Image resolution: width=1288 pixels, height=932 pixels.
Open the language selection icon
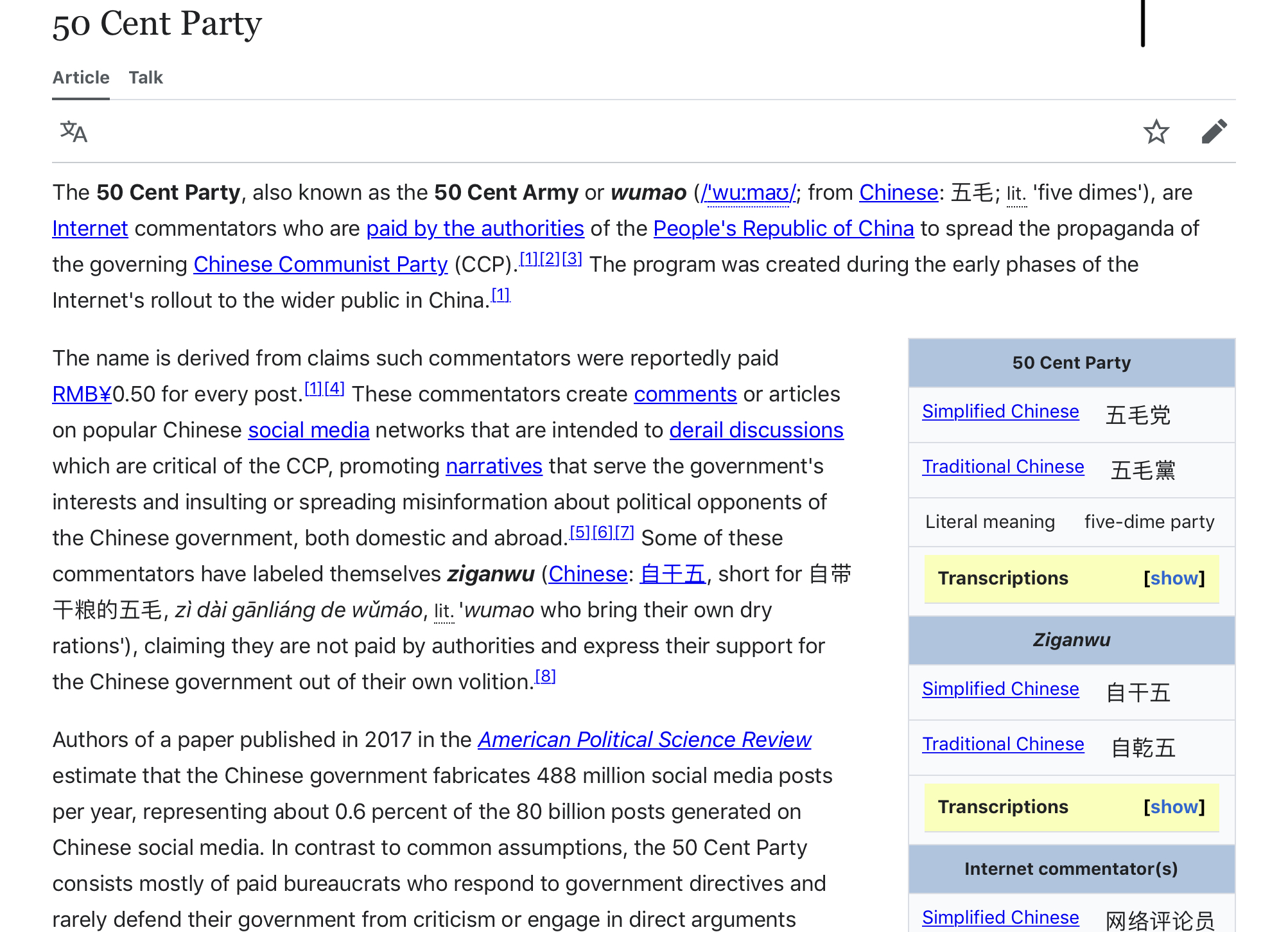click(x=73, y=132)
